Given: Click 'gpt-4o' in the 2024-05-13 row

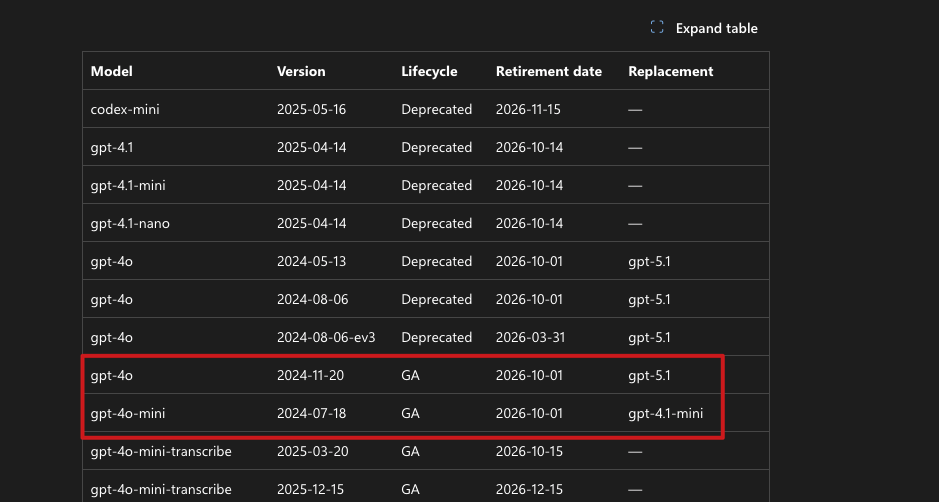Looking at the screenshot, I should (x=111, y=261).
